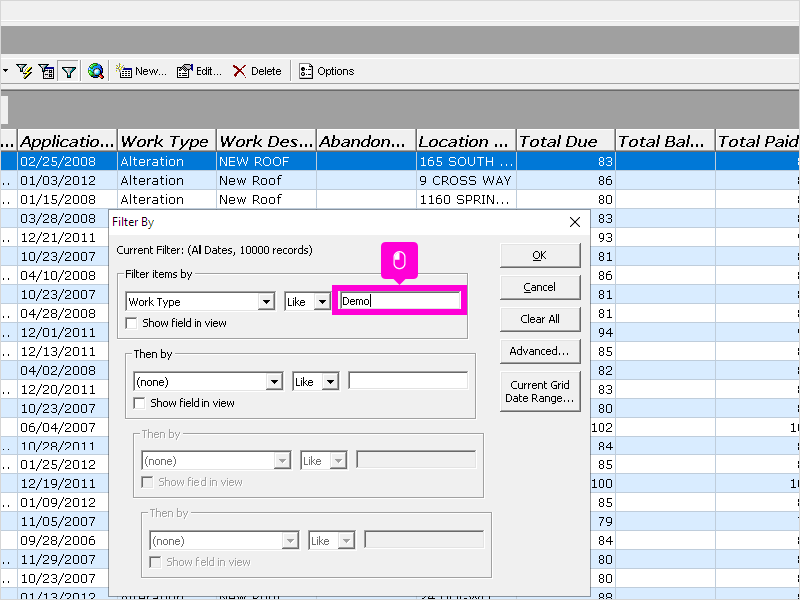Click the Total Paid column header
The height and width of the screenshot is (600, 800).
click(758, 141)
